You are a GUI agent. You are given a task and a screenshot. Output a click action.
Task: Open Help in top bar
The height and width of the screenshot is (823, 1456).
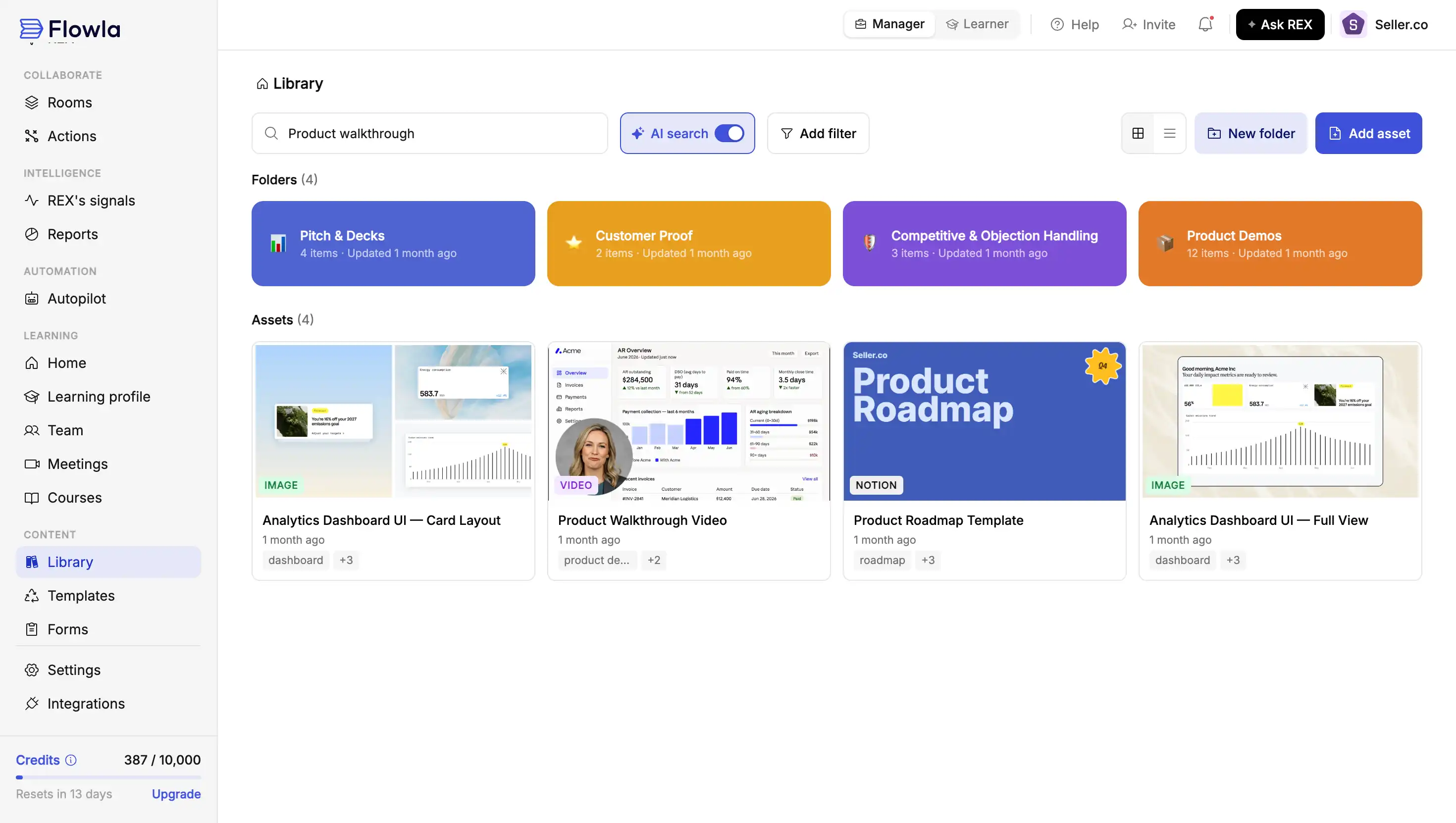tap(1075, 24)
